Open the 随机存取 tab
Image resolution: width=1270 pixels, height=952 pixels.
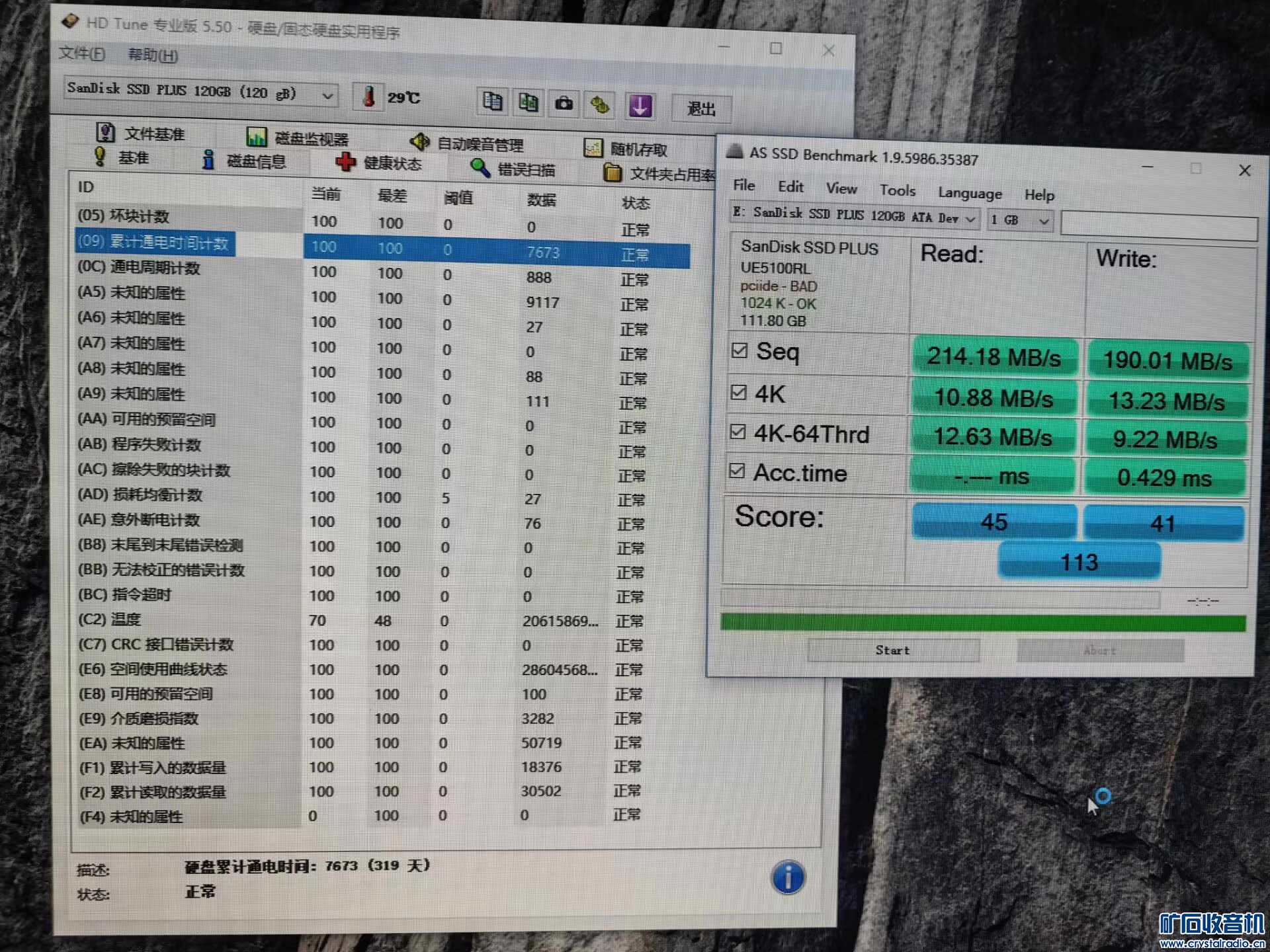626,149
